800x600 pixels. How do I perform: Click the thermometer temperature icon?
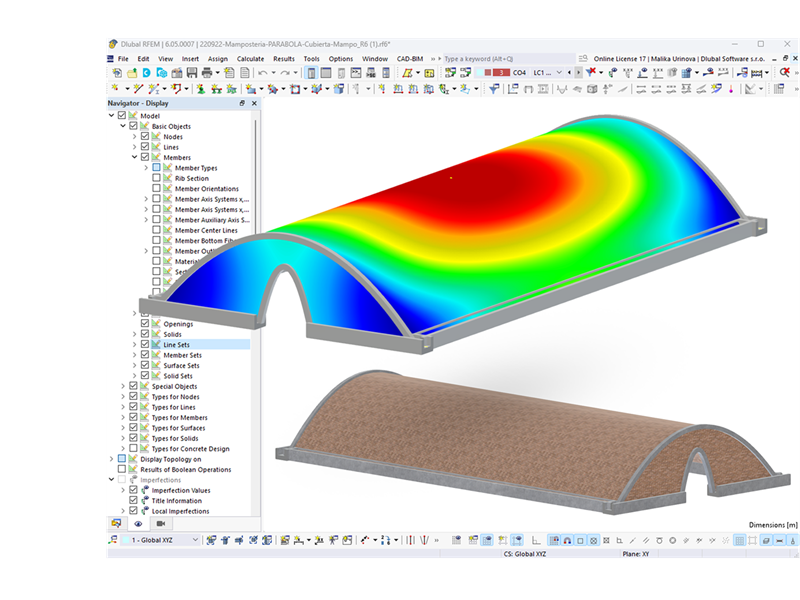731,89
